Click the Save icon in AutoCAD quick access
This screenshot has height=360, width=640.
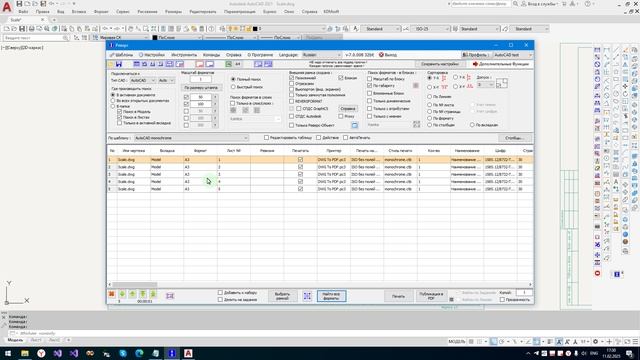tap(19, 4)
